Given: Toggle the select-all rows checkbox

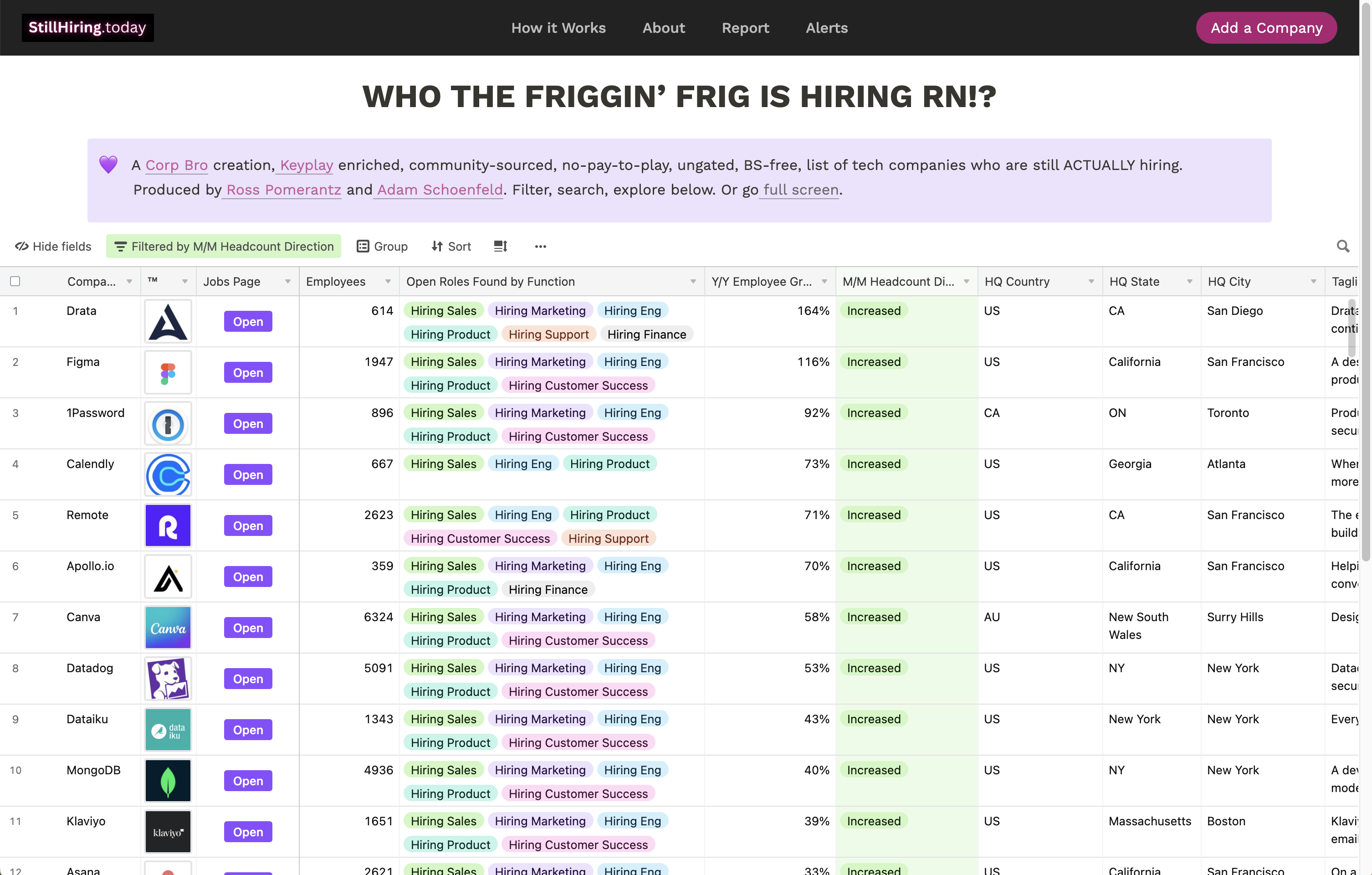Looking at the screenshot, I should pyautogui.click(x=15, y=281).
